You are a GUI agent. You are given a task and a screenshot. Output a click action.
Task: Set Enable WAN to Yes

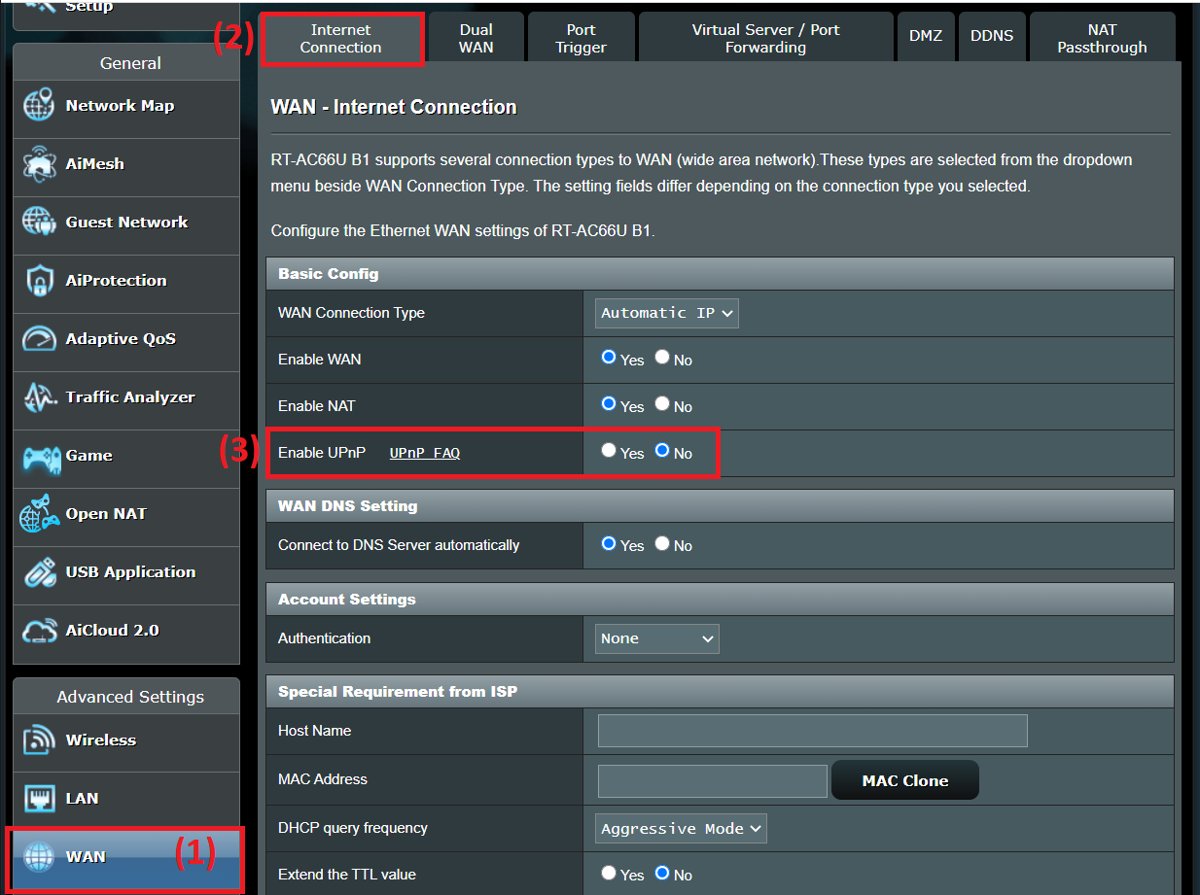point(608,357)
